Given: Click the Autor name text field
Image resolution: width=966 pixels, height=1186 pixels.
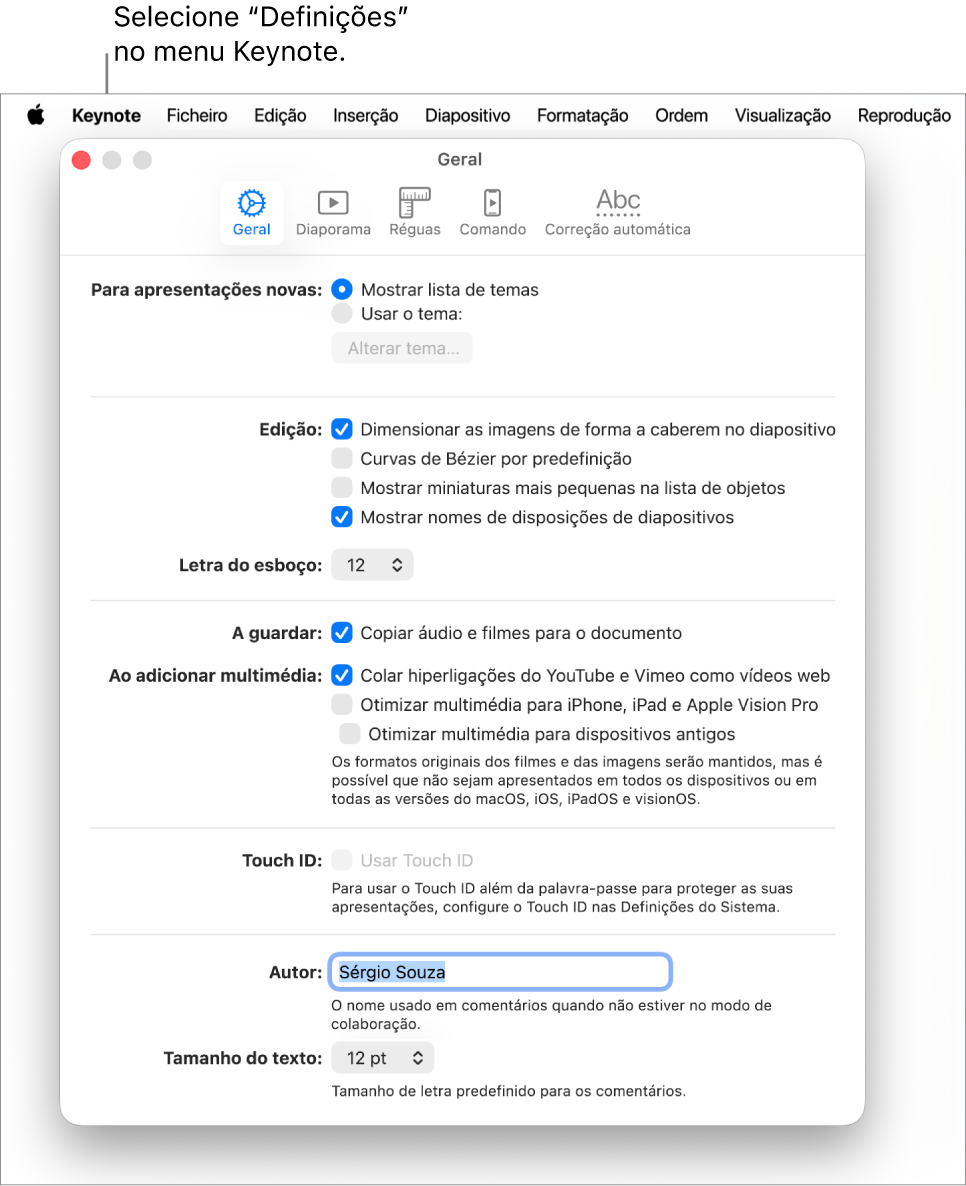Looking at the screenshot, I should tap(500, 972).
